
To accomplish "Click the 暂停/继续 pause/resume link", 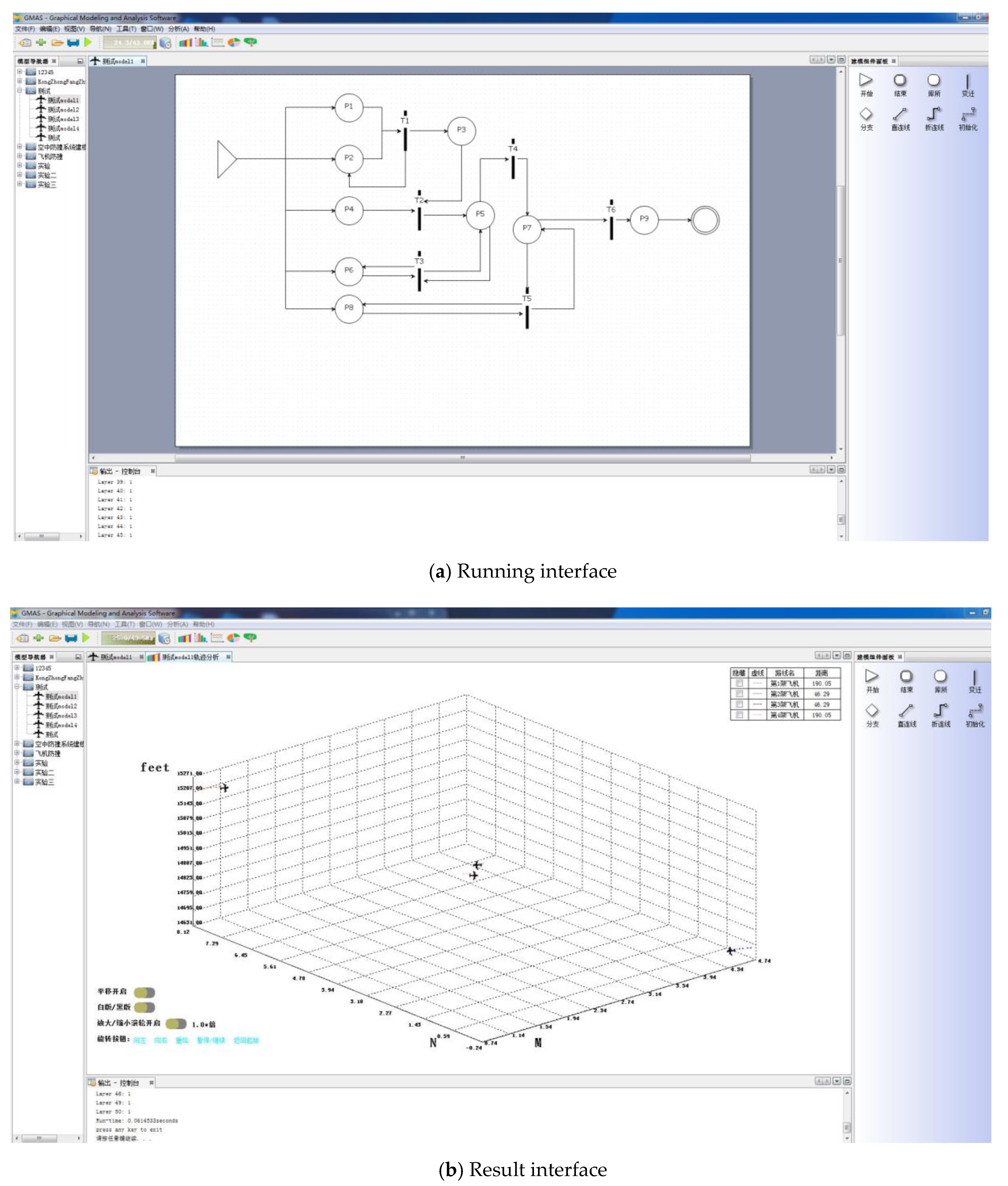I will [x=211, y=1041].
